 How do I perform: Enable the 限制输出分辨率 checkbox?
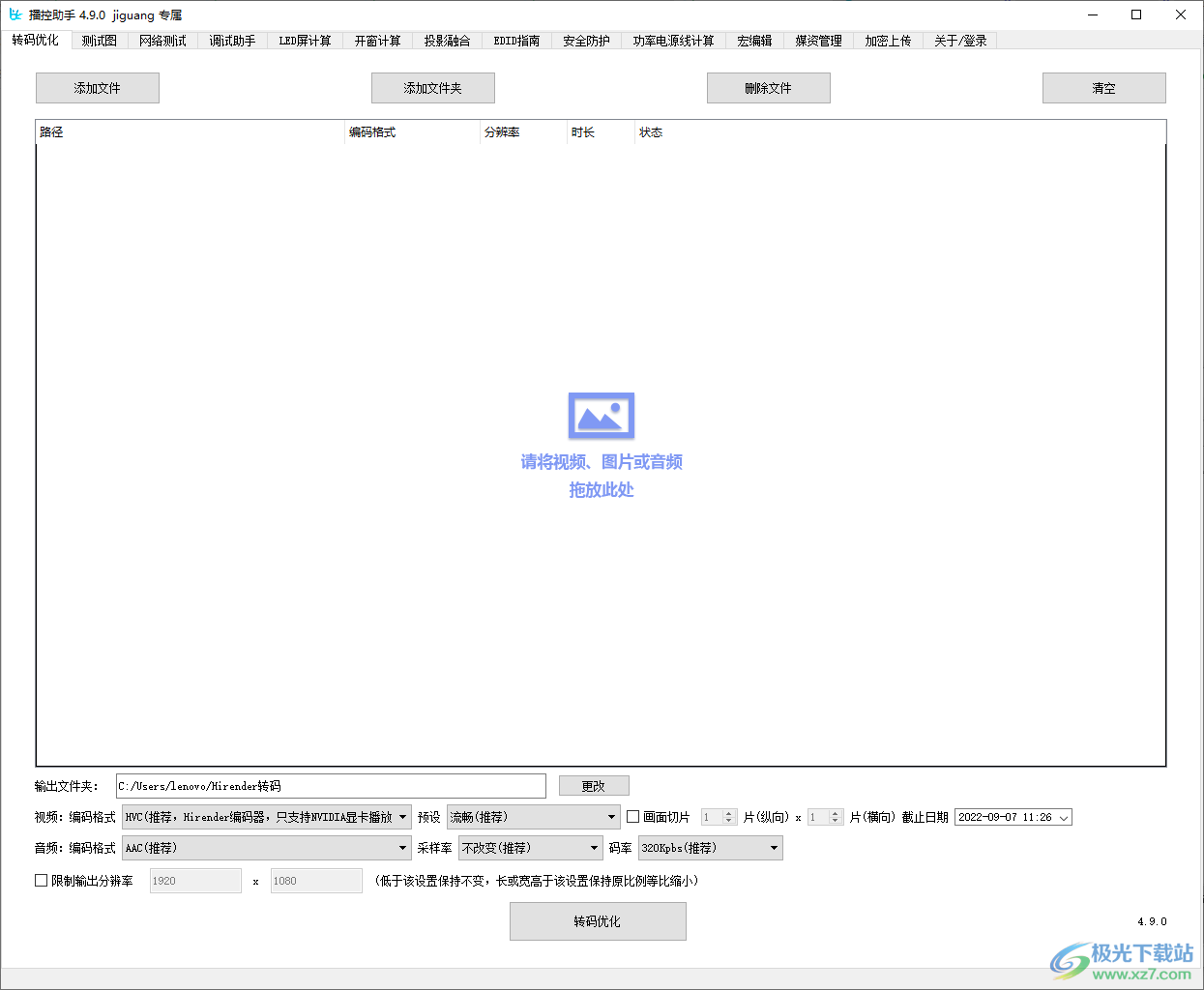[40, 880]
